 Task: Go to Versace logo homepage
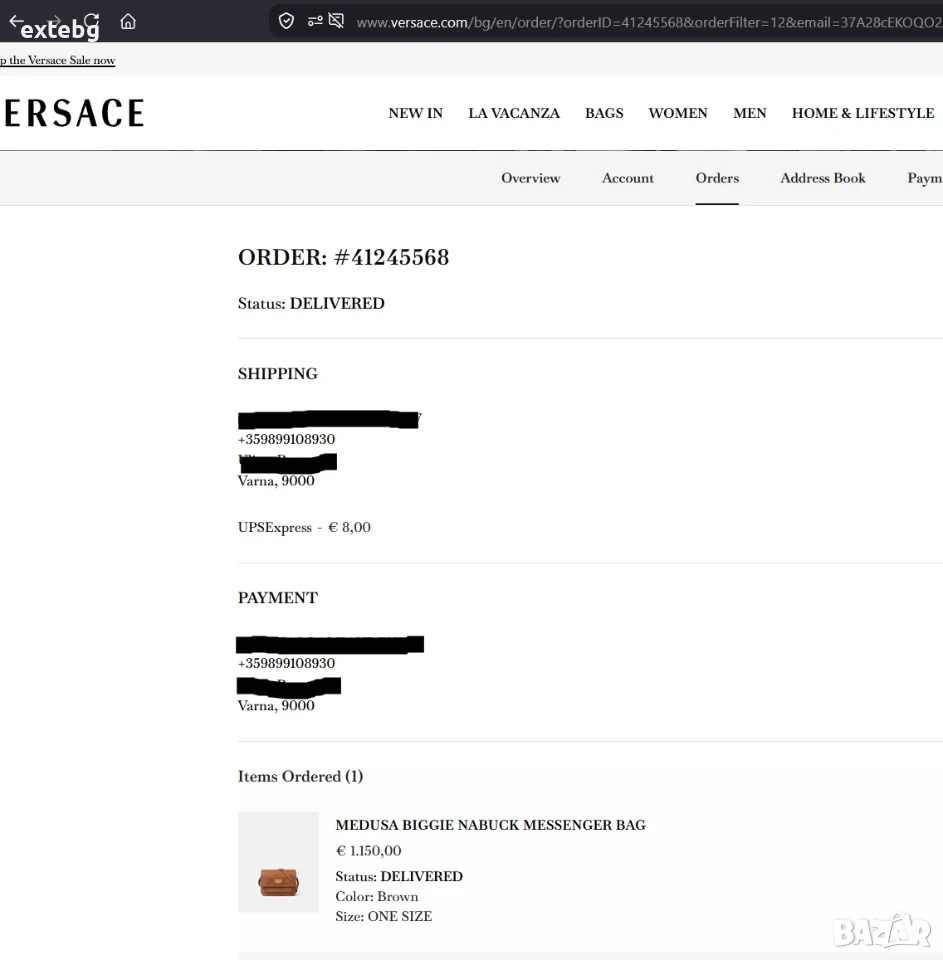click(x=73, y=113)
